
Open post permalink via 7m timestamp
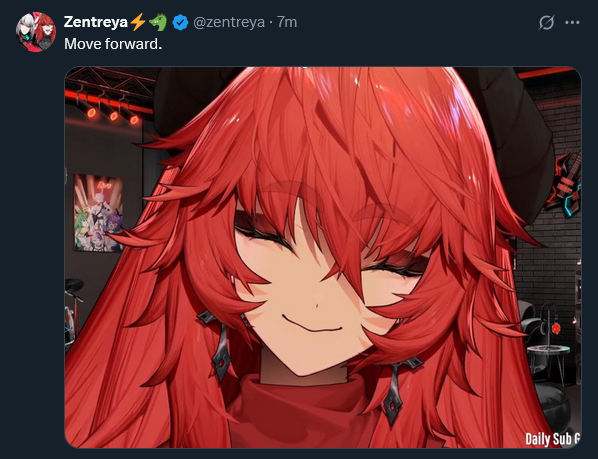[287, 22]
